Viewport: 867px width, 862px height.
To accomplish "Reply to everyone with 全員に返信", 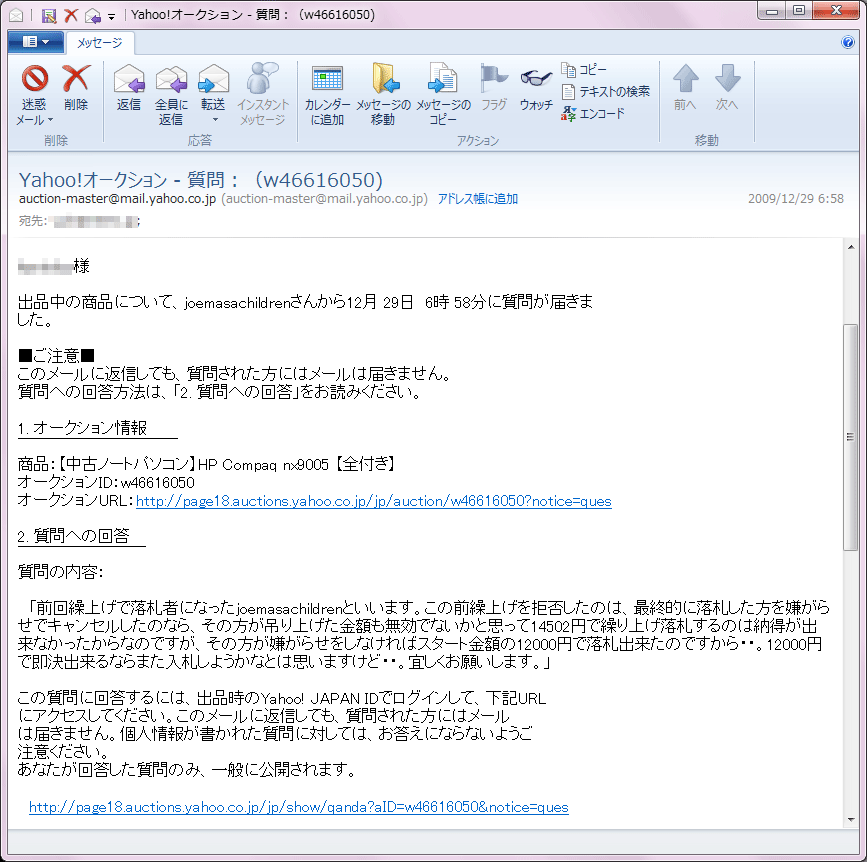I will click(171, 94).
